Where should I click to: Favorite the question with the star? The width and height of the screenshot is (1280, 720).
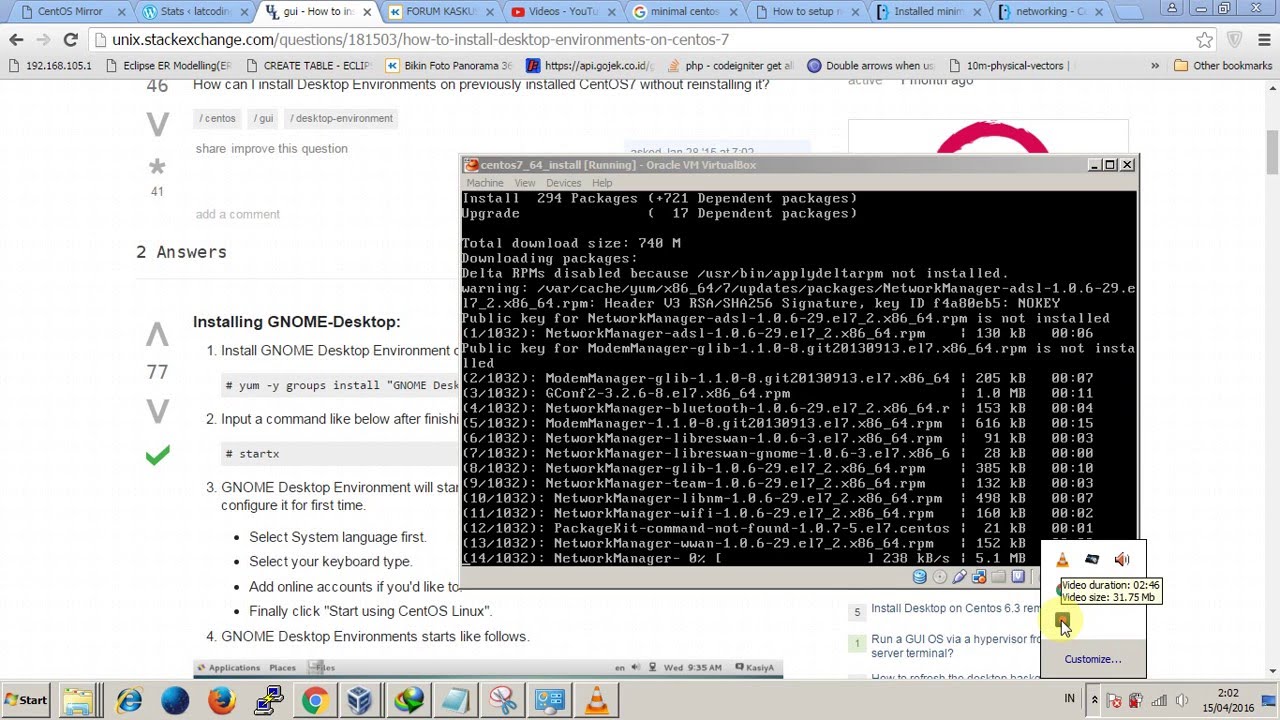(x=157, y=167)
